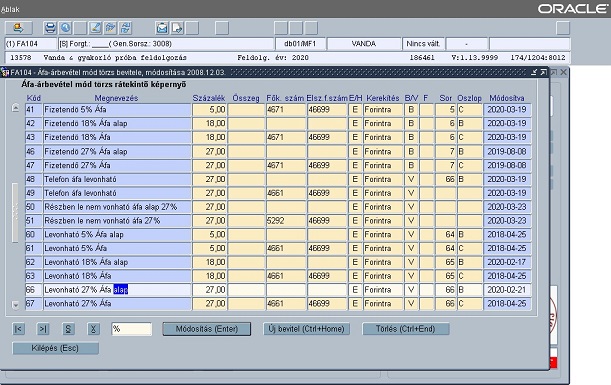Screen dimensions: 611x385
Task: Click the toolbar icon with two right-pointing arrows
Action: (111, 28)
